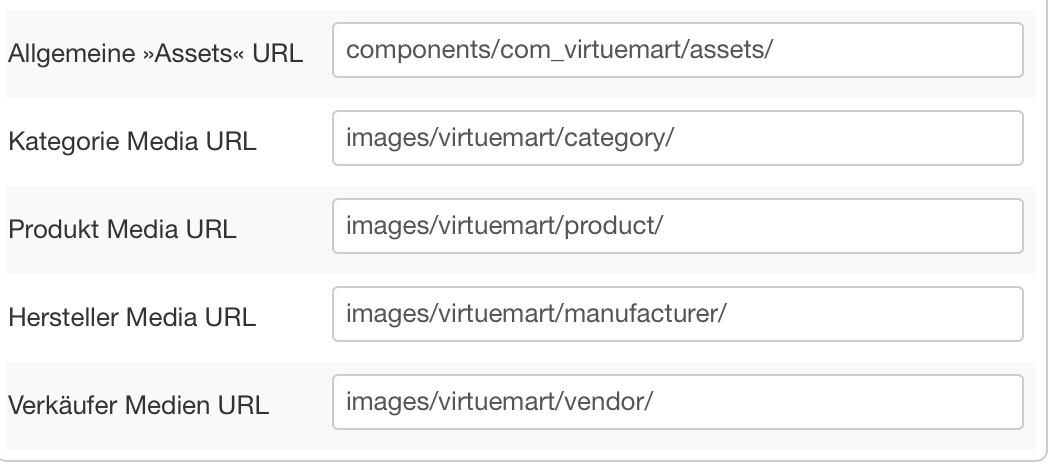The image size is (1050, 464).
Task: Activate the Verkäufer Medien URL input box
Action: click(x=677, y=402)
